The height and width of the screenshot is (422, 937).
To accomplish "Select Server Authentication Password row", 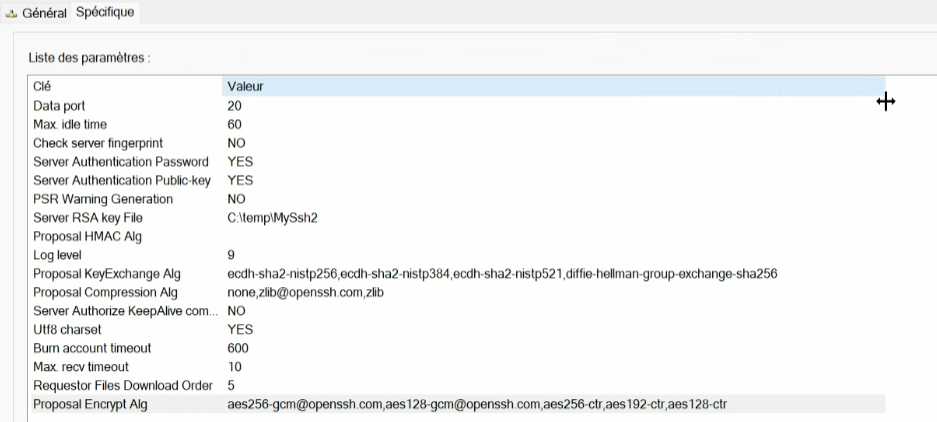I will (x=120, y=162).
